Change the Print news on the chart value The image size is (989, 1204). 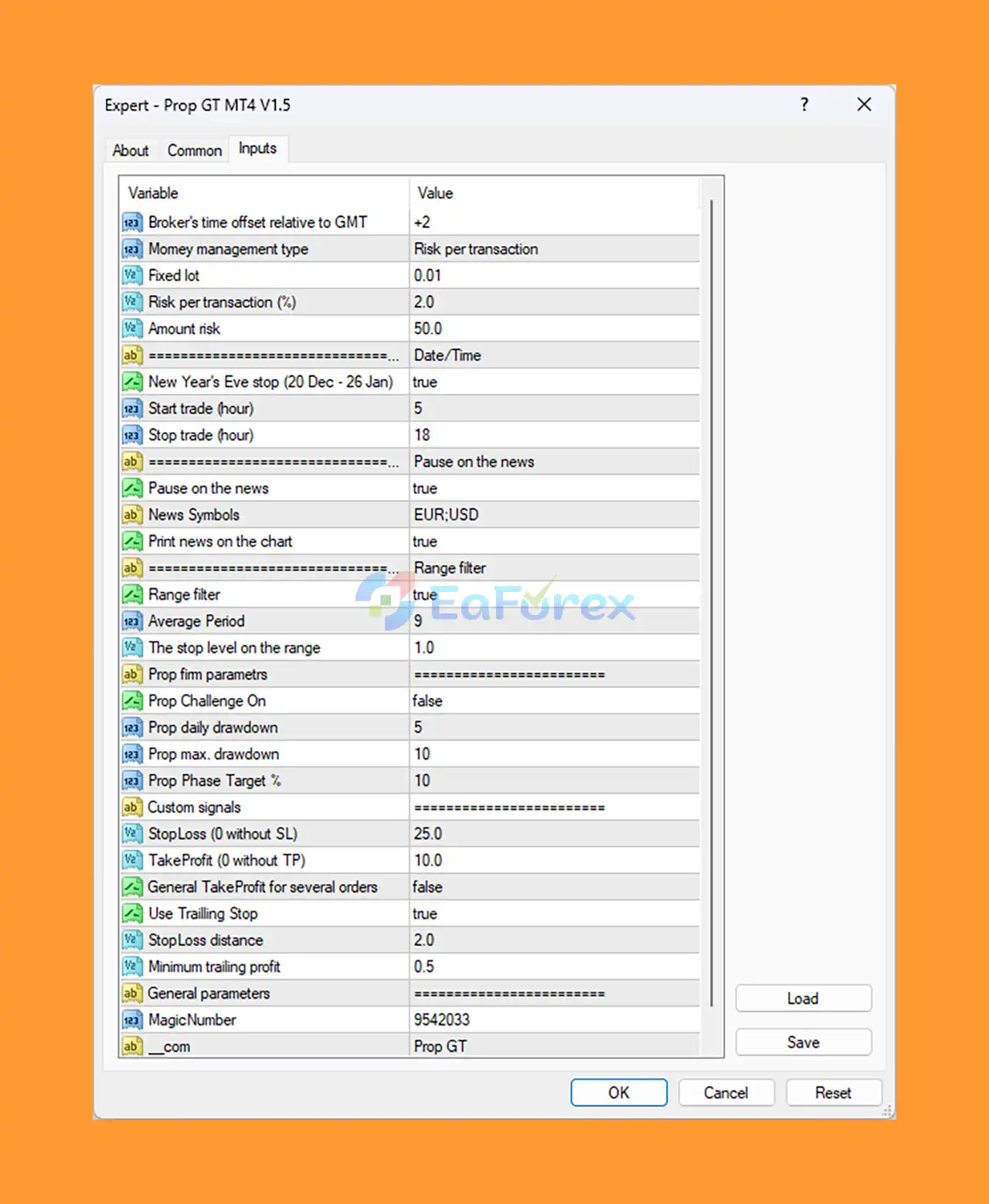(x=555, y=542)
